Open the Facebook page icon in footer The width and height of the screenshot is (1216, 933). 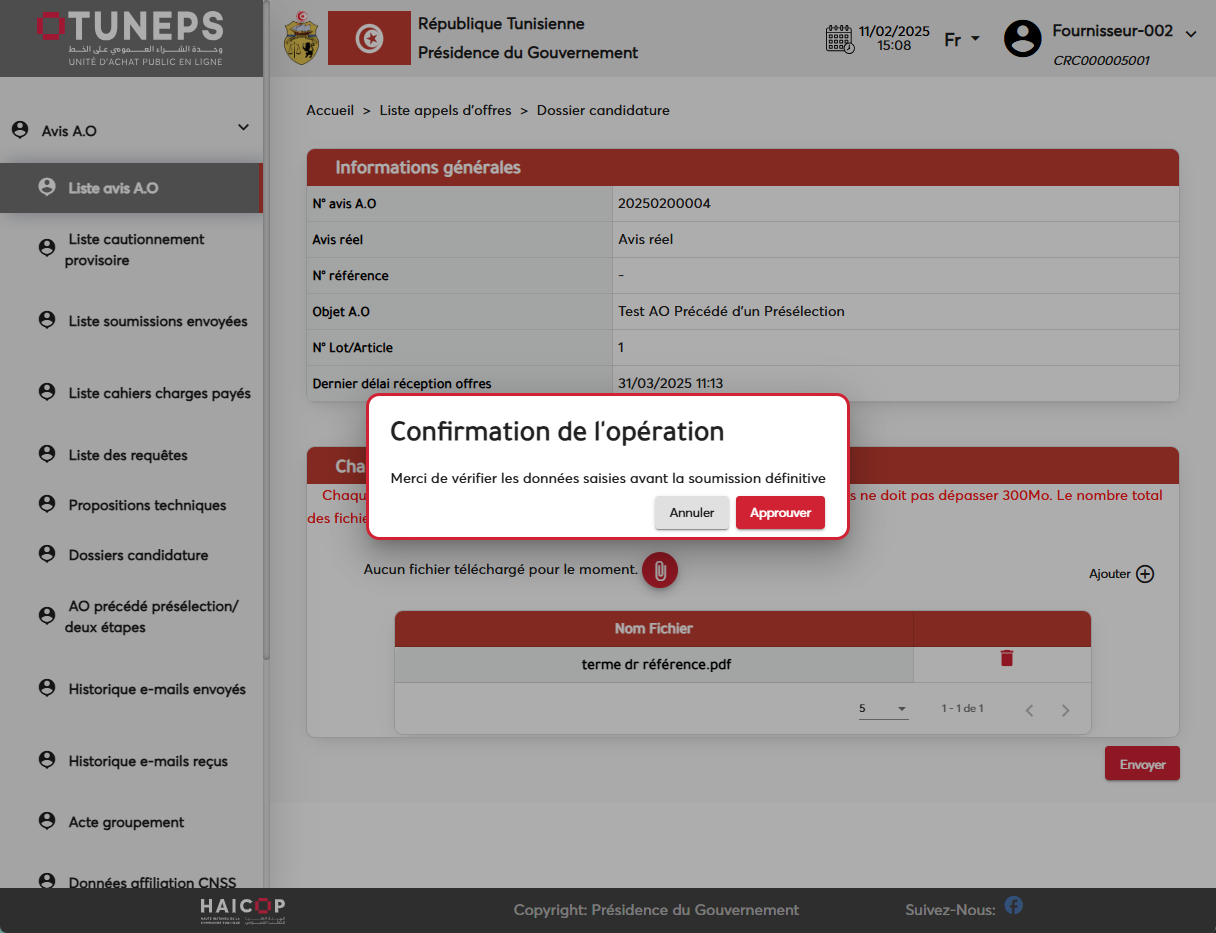pos(1013,906)
